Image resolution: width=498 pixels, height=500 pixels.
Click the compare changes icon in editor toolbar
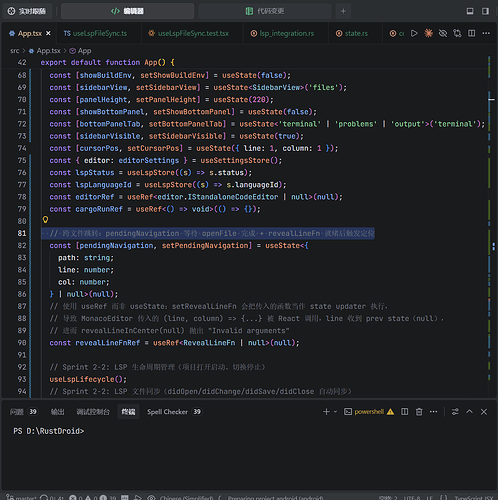[457, 33]
